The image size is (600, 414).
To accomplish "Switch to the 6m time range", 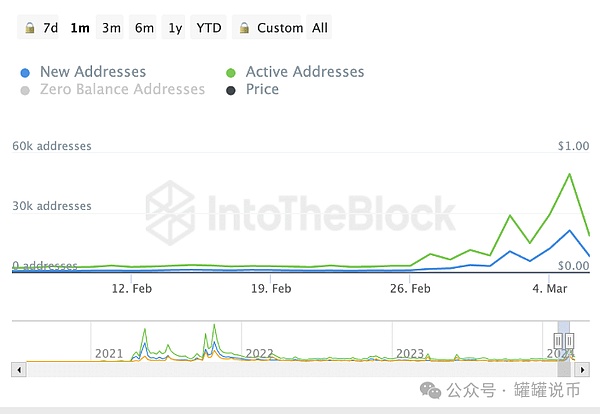I will click(x=144, y=28).
